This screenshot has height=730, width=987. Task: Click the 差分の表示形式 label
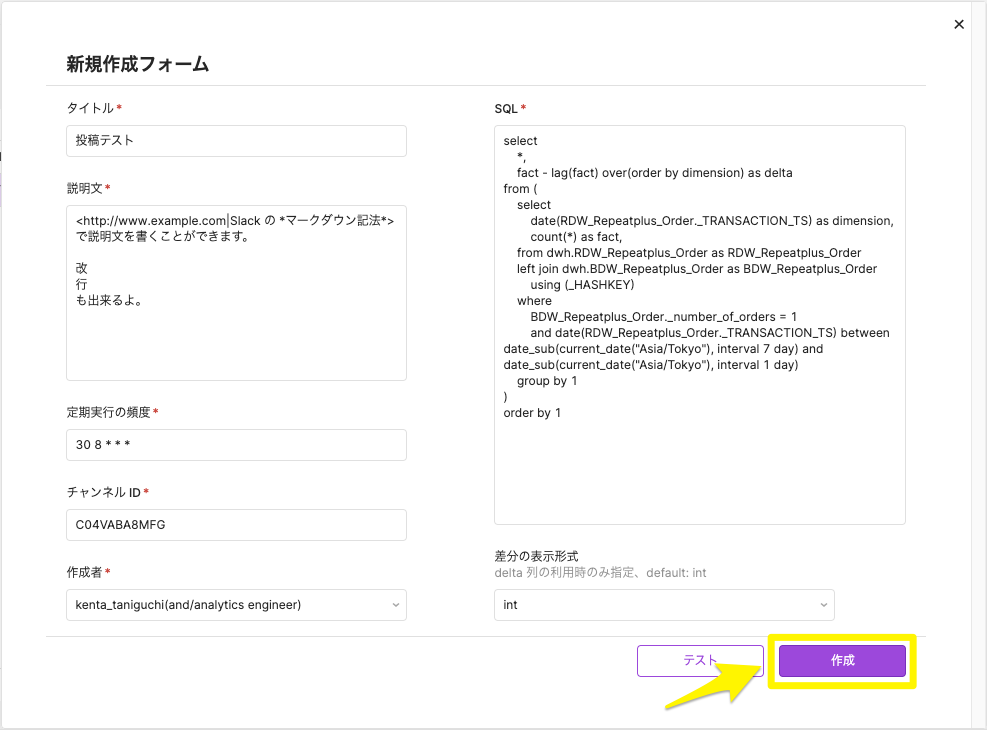536,556
